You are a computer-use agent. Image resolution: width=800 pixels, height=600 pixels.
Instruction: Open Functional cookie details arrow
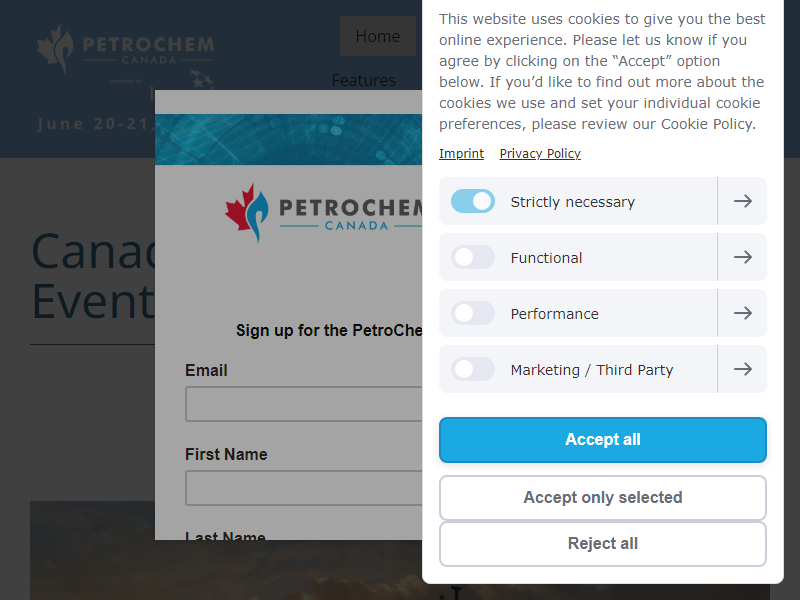click(742, 257)
